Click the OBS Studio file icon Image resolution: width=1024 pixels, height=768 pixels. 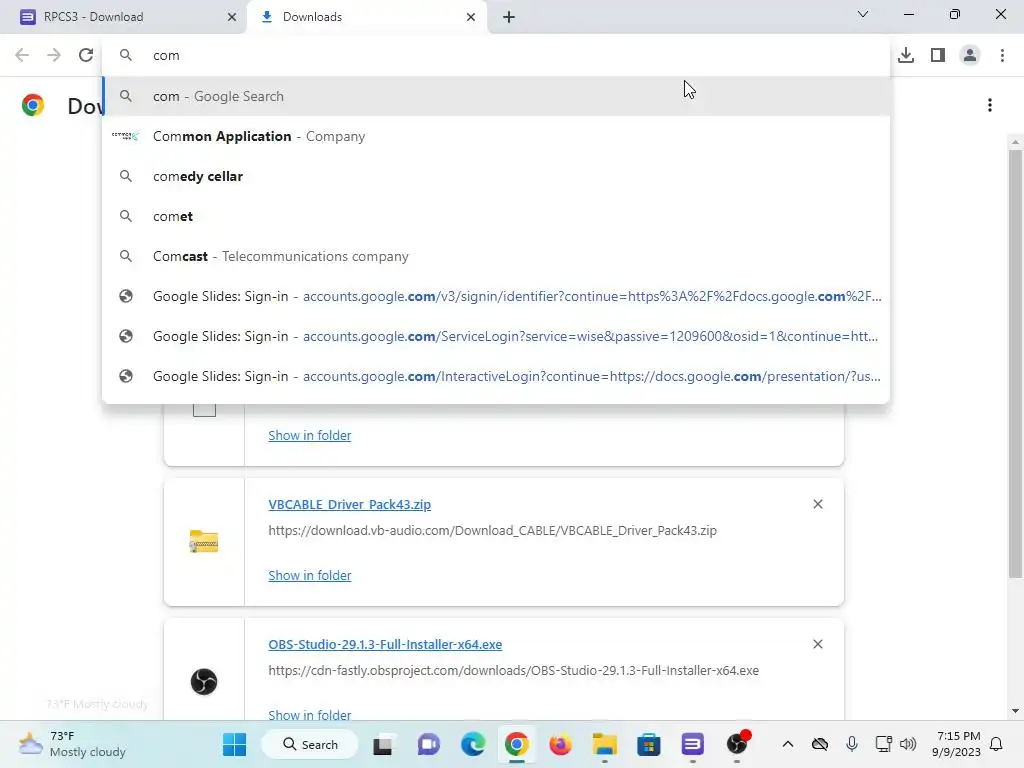point(204,682)
